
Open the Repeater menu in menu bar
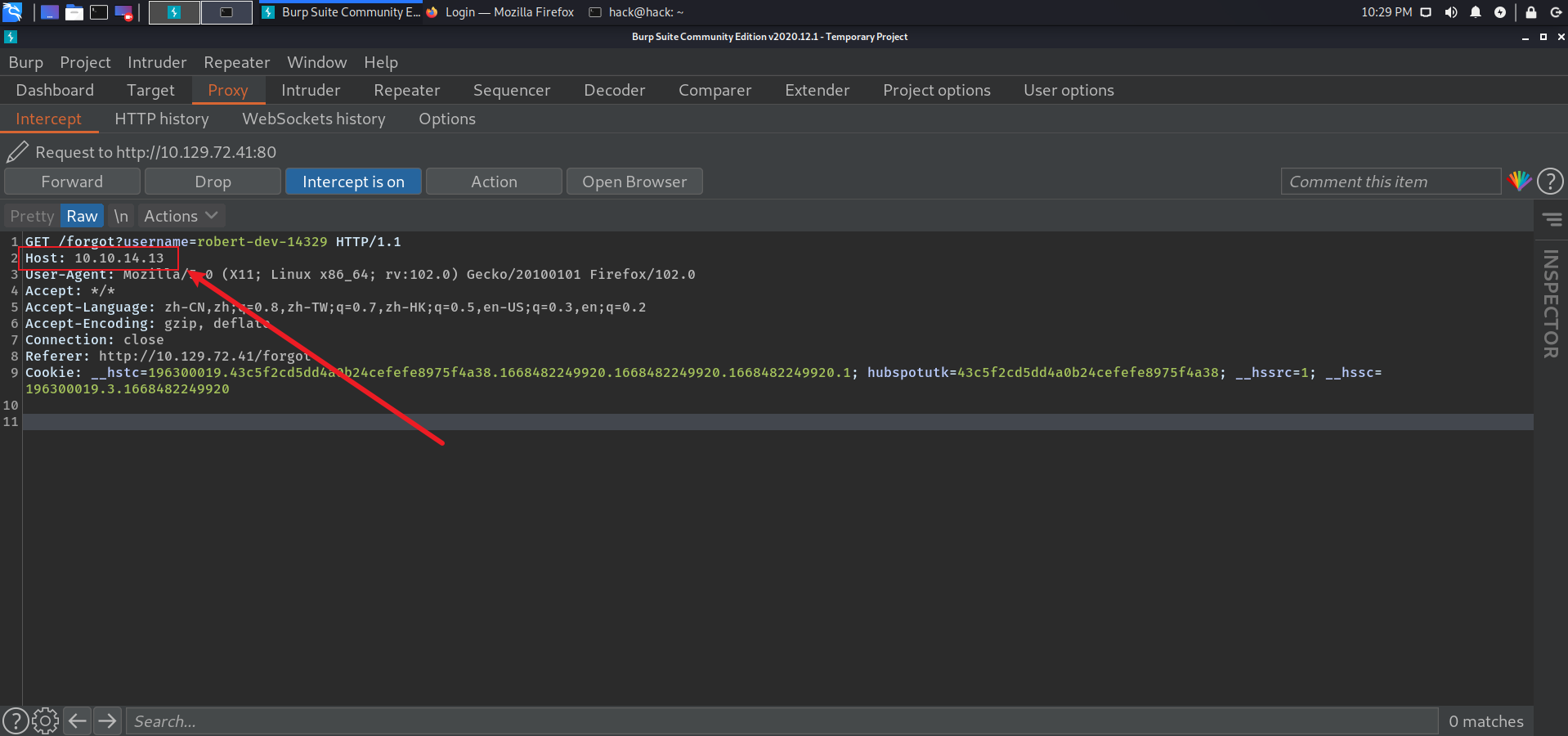click(x=237, y=62)
